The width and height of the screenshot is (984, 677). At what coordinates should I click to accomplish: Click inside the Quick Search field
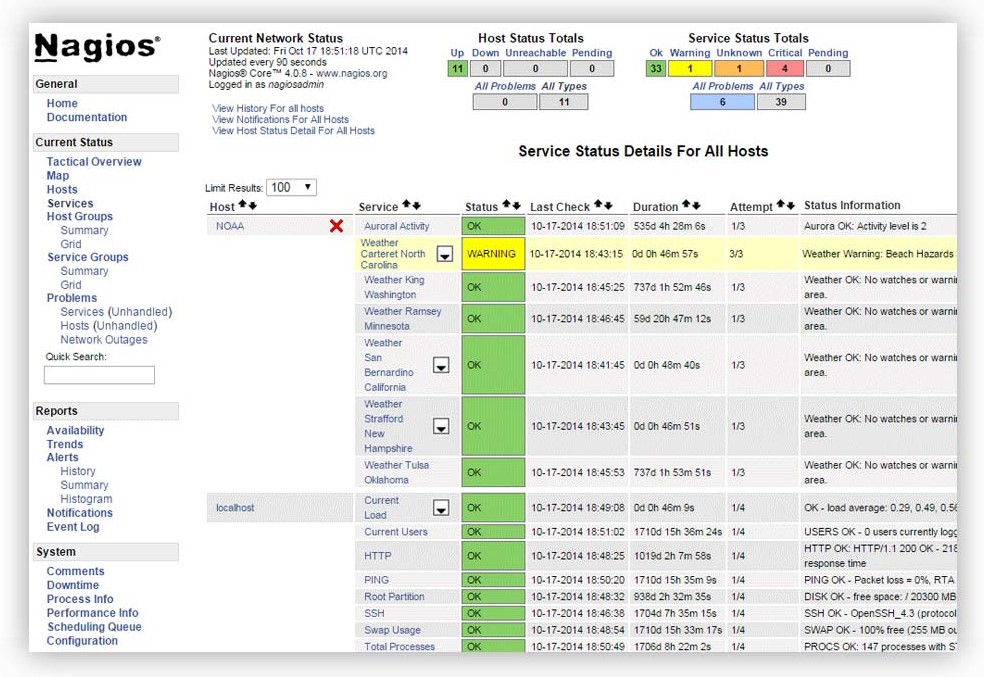98,374
